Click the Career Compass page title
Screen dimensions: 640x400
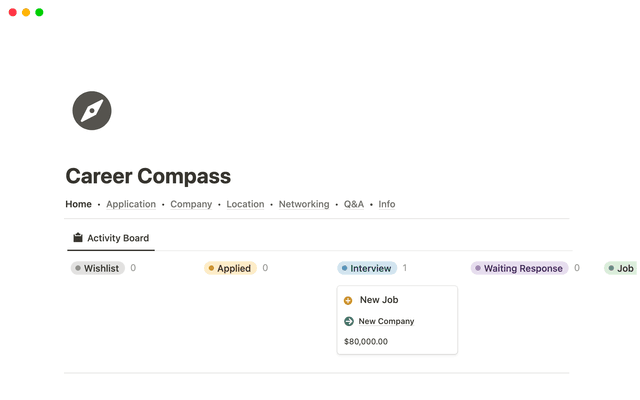[x=148, y=176]
